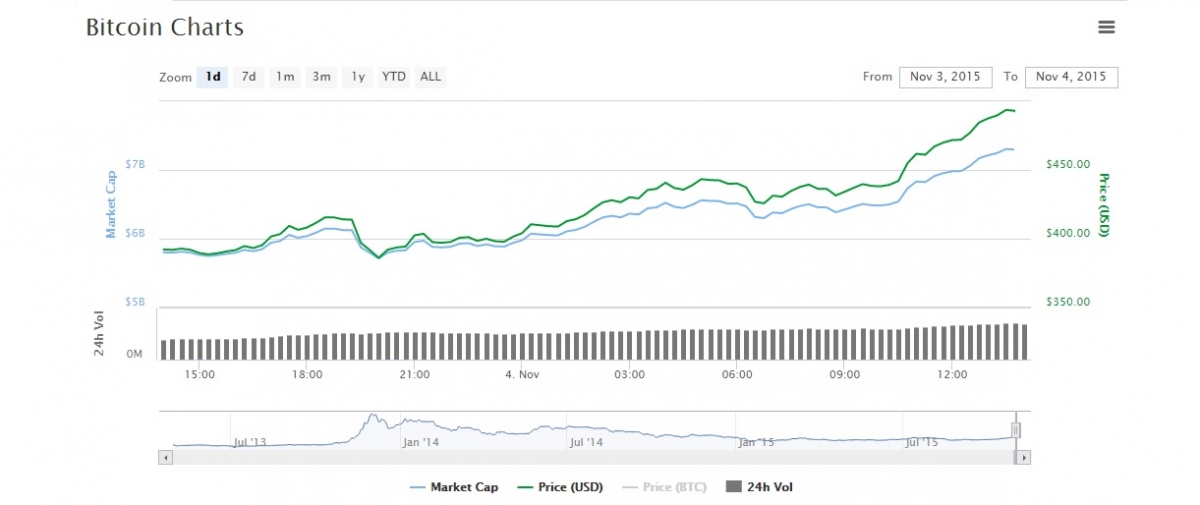Viewport: 1200px width, 505px height.
Task: Click the navigator right scroll arrow
Action: pos(1023,457)
